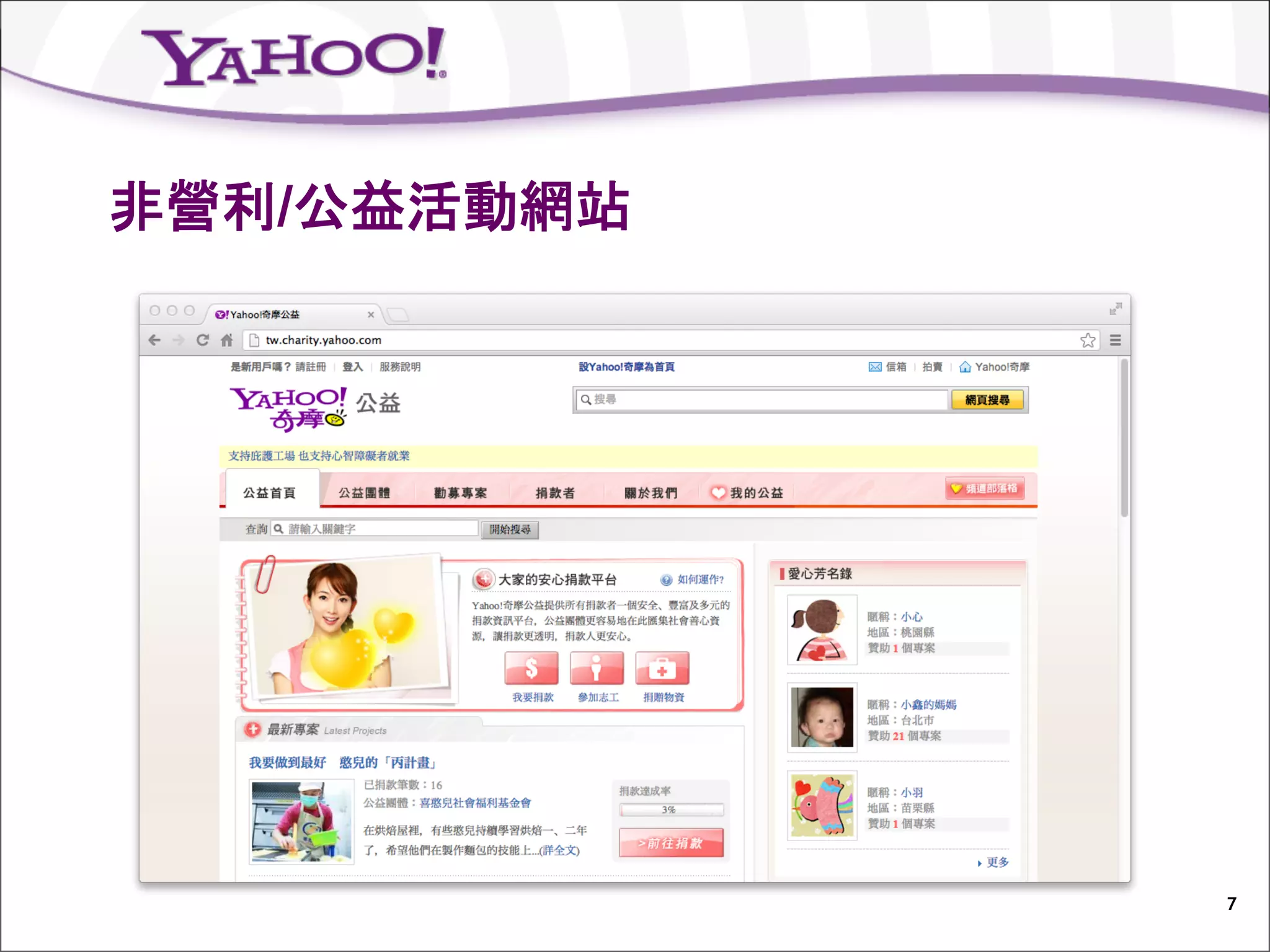Click the browser back arrow
This screenshot has width=1270, height=952.
point(155,340)
